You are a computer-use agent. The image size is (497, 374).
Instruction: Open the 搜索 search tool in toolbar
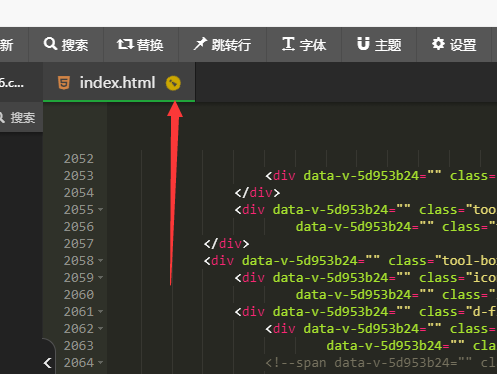point(66,45)
